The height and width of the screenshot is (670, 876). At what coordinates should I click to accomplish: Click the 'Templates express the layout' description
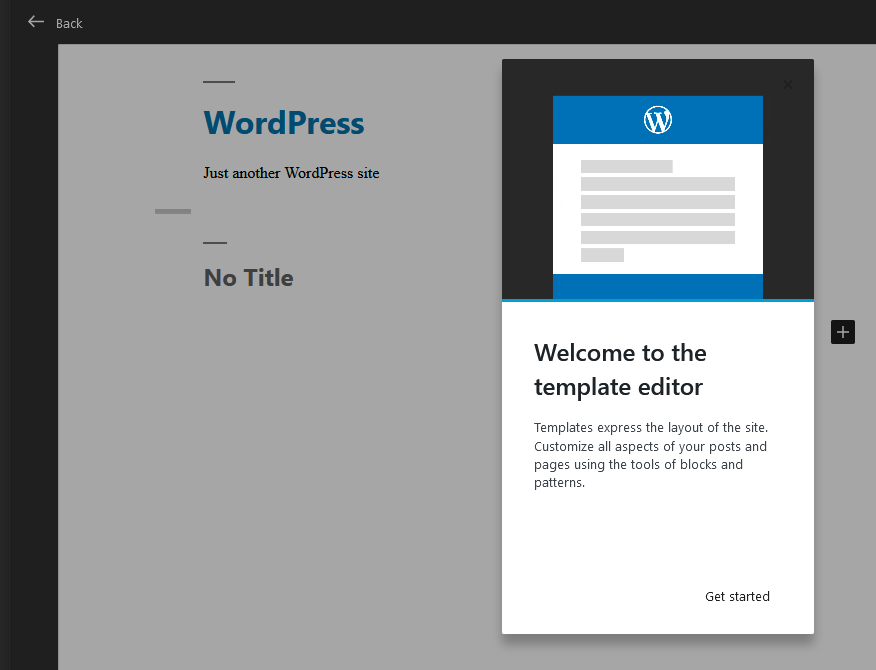pyautogui.click(x=651, y=455)
